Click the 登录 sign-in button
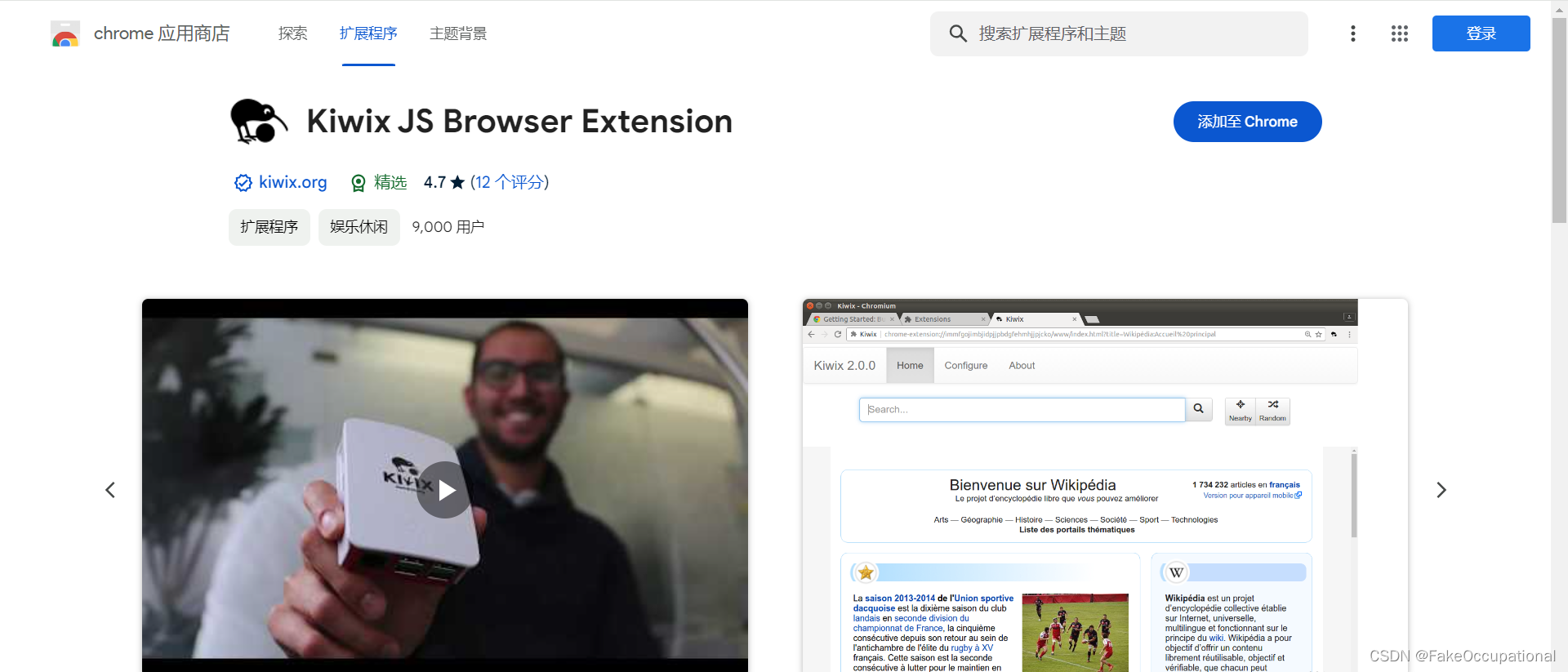Viewport: 1568px width, 672px height. (1481, 33)
